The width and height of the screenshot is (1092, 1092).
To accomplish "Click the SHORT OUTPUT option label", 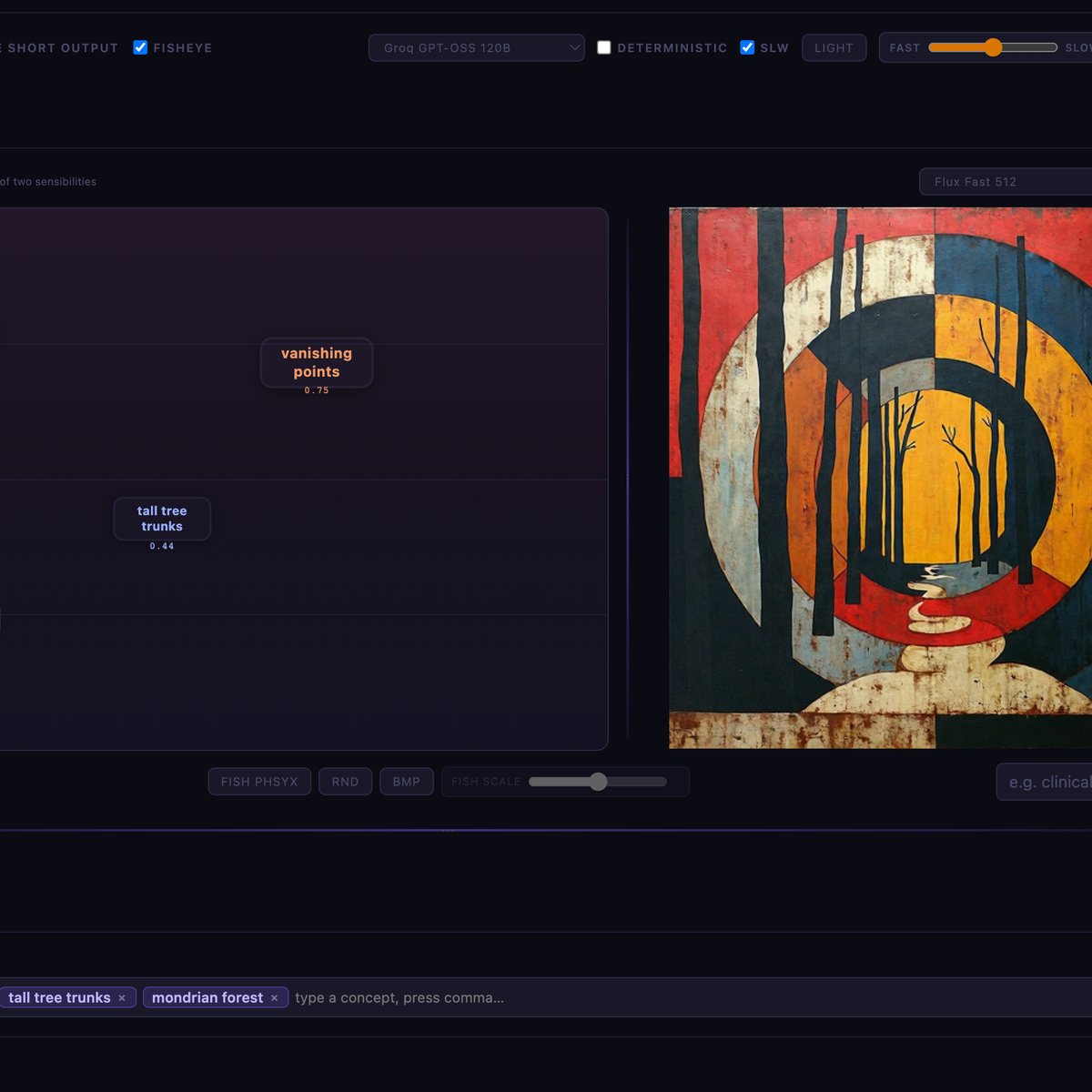I will click(x=63, y=47).
